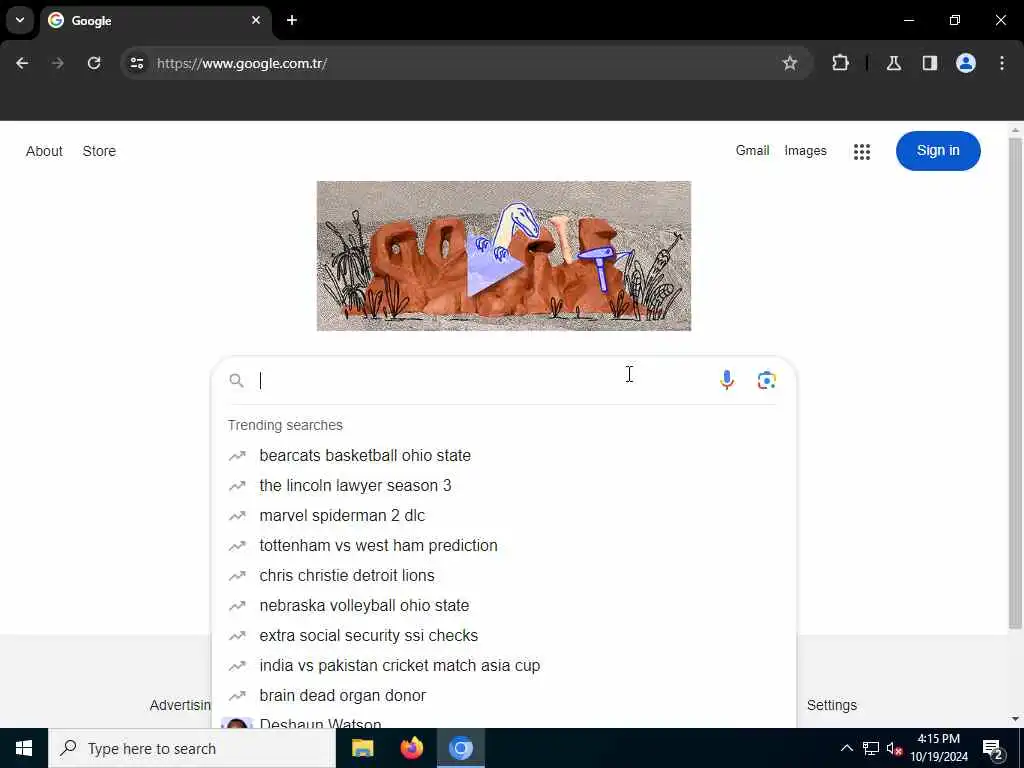Select the Google browser tab
1024x768 pixels.
pos(155,20)
